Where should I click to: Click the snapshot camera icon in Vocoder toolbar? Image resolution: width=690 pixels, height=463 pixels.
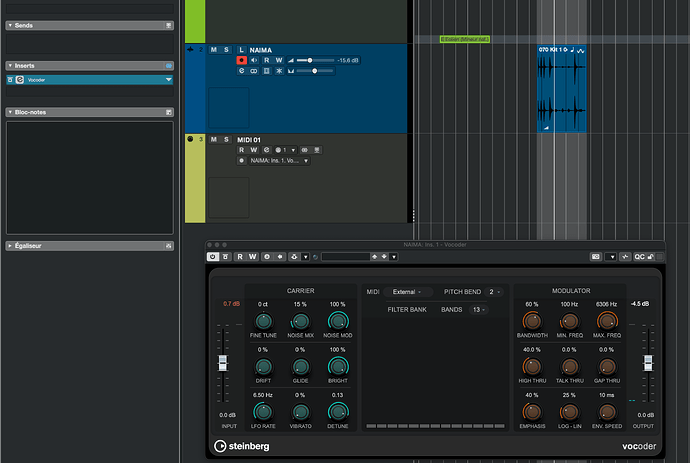597,257
